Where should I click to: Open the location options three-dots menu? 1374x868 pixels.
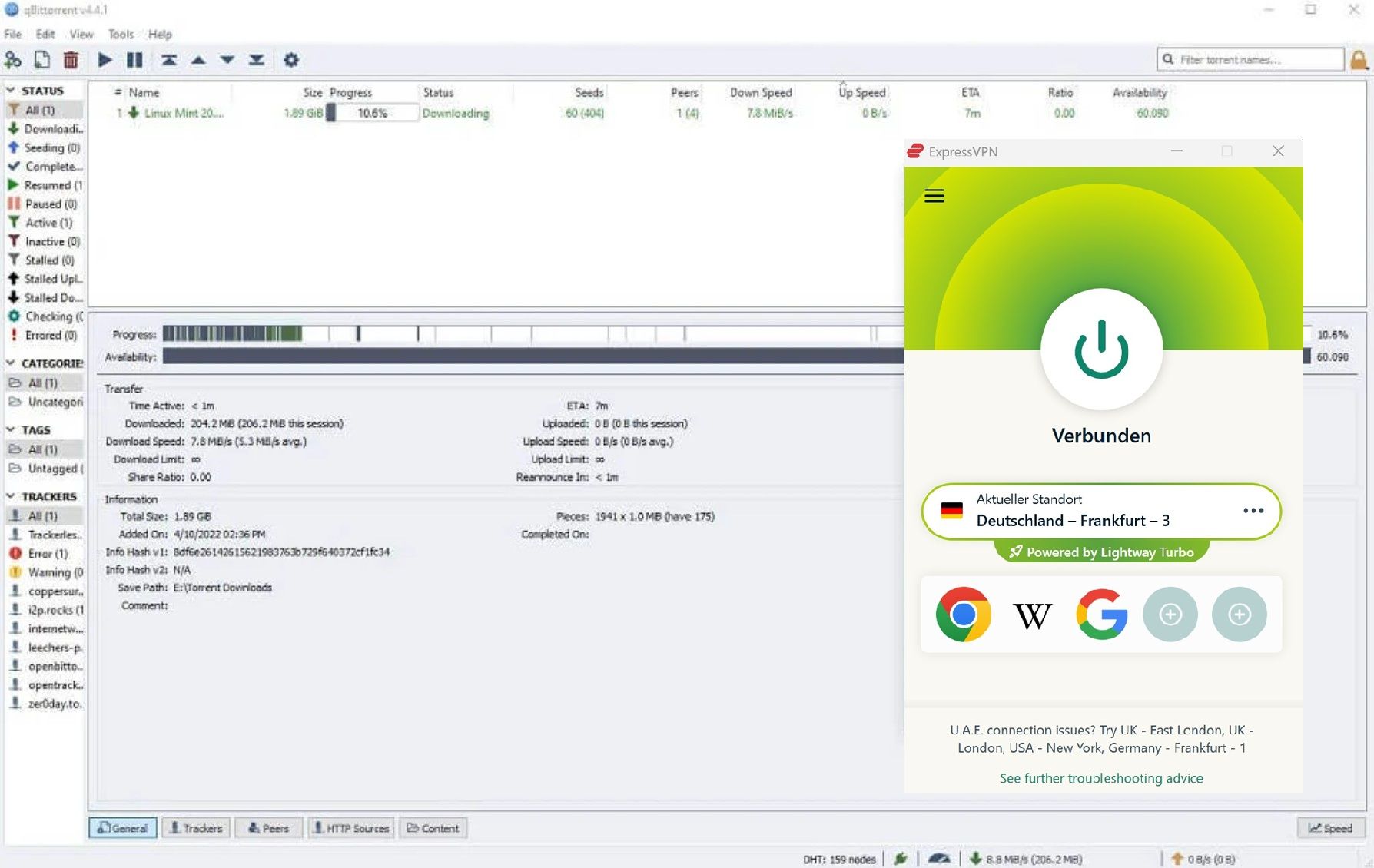tap(1253, 511)
